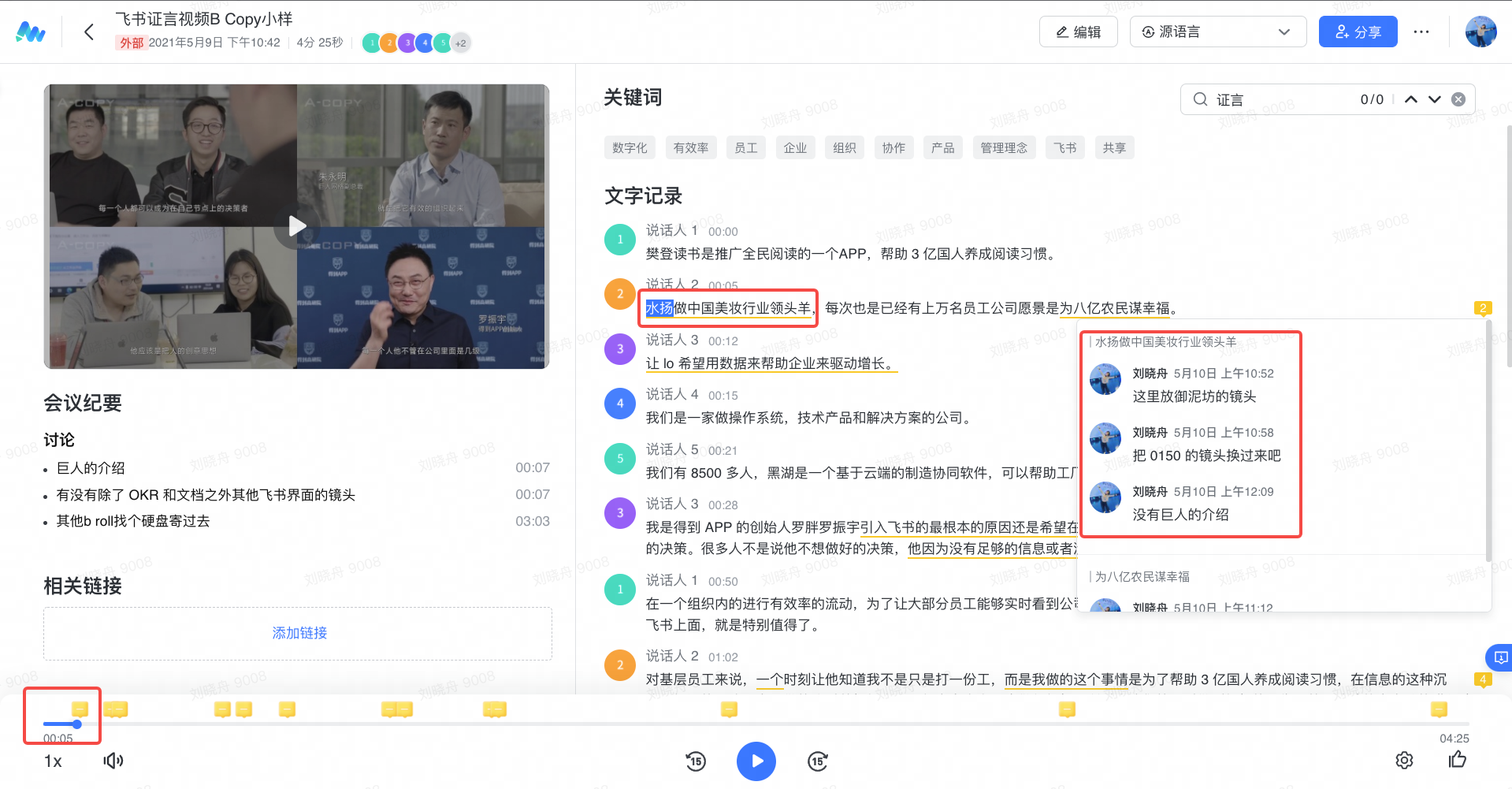Click the progress bar playhead handle
This screenshot has width=1512, height=789.
(76, 724)
